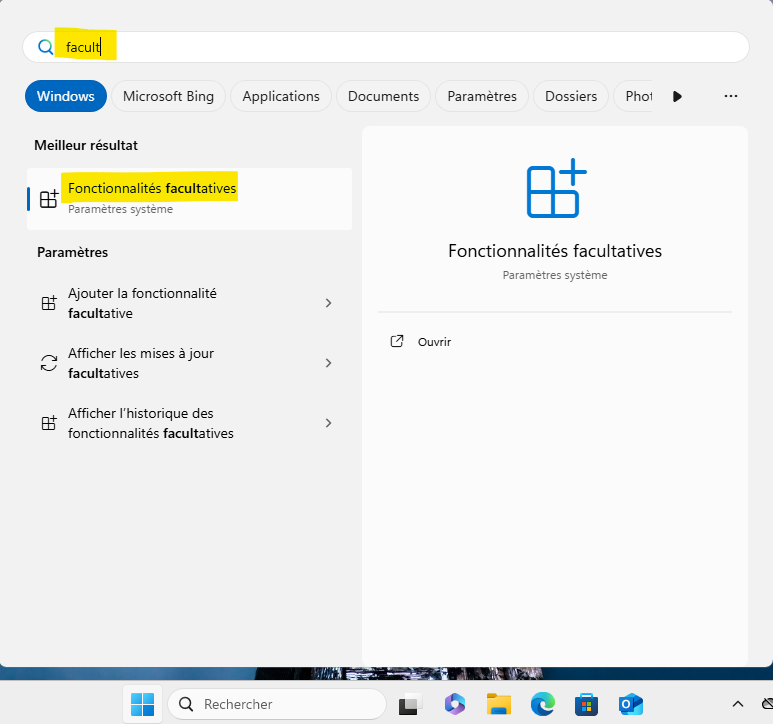Open Task View from the taskbar
Image resolution: width=773 pixels, height=724 pixels.
(x=411, y=704)
